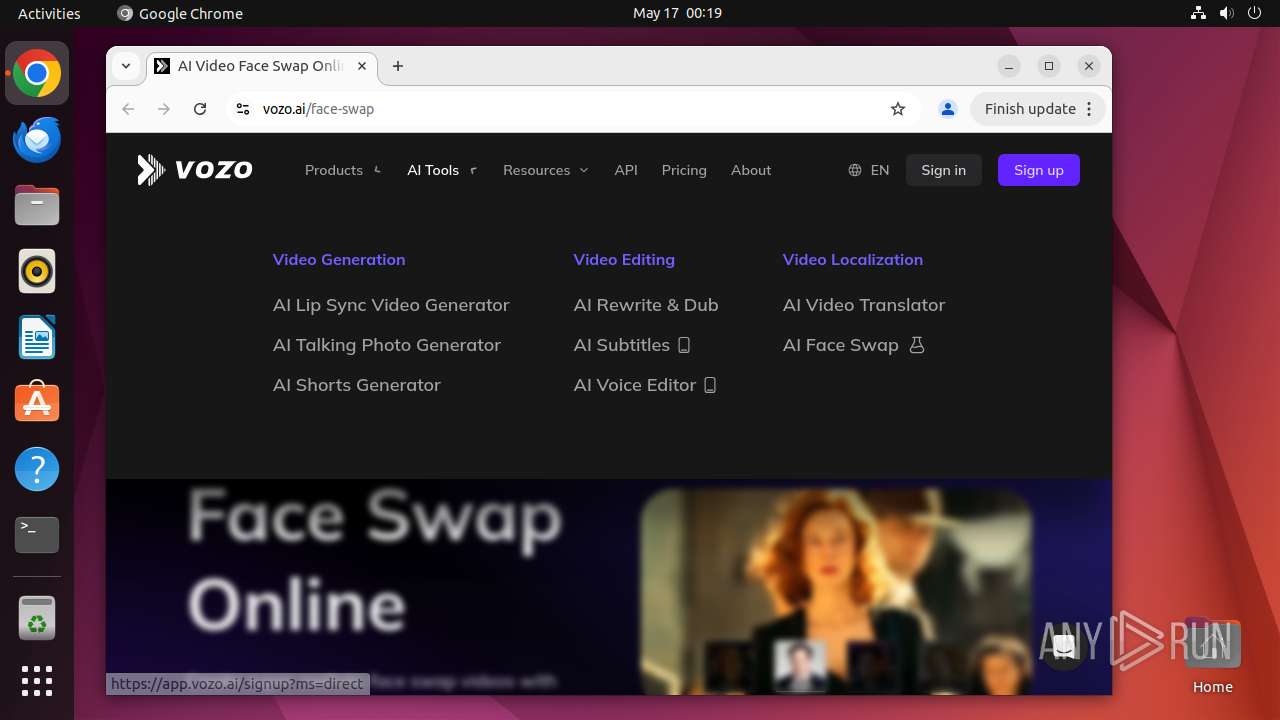This screenshot has height=720, width=1280.
Task: Open AI Shorts Generator
Action: coord(357,385)
